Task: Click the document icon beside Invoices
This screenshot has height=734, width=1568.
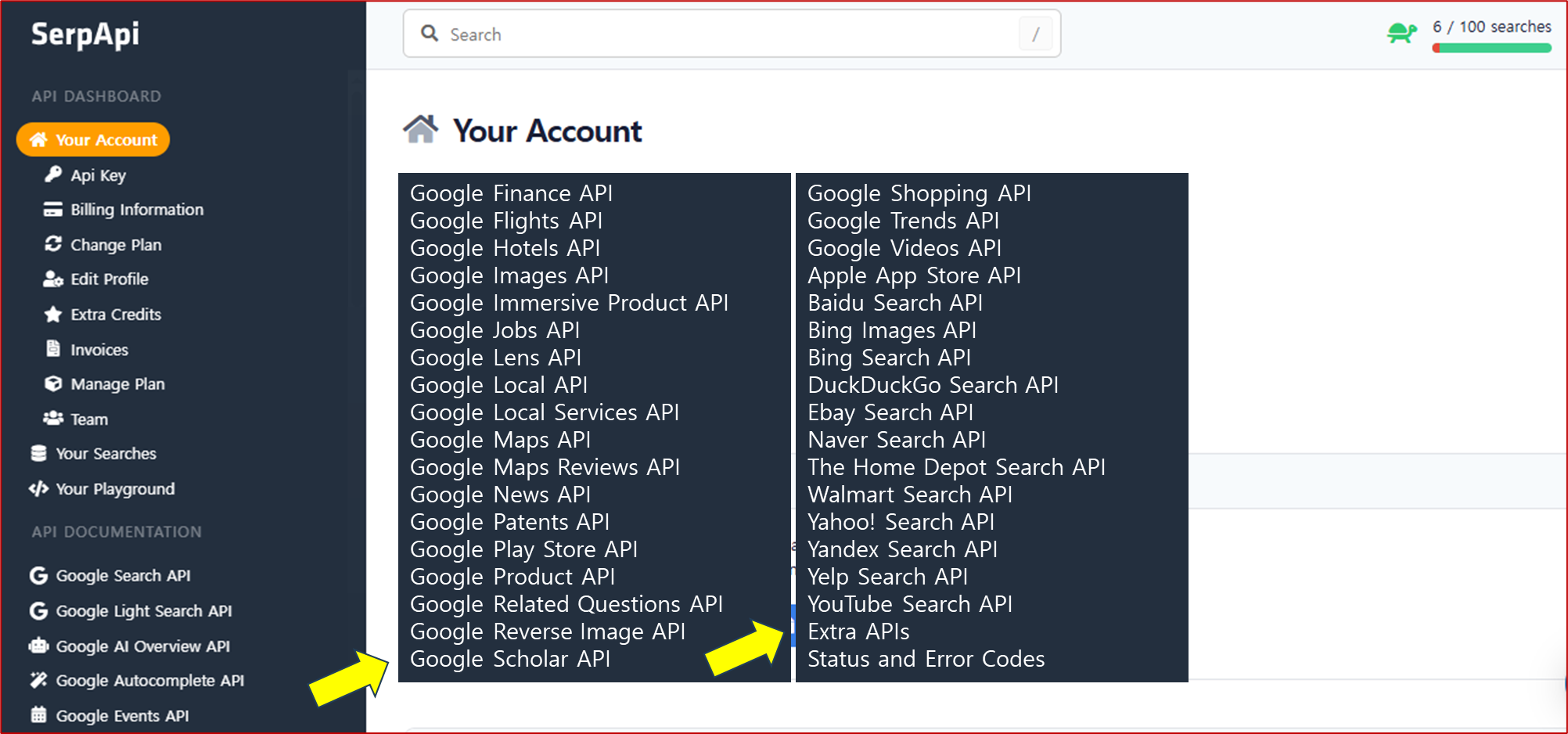Action: click(53, 348)
